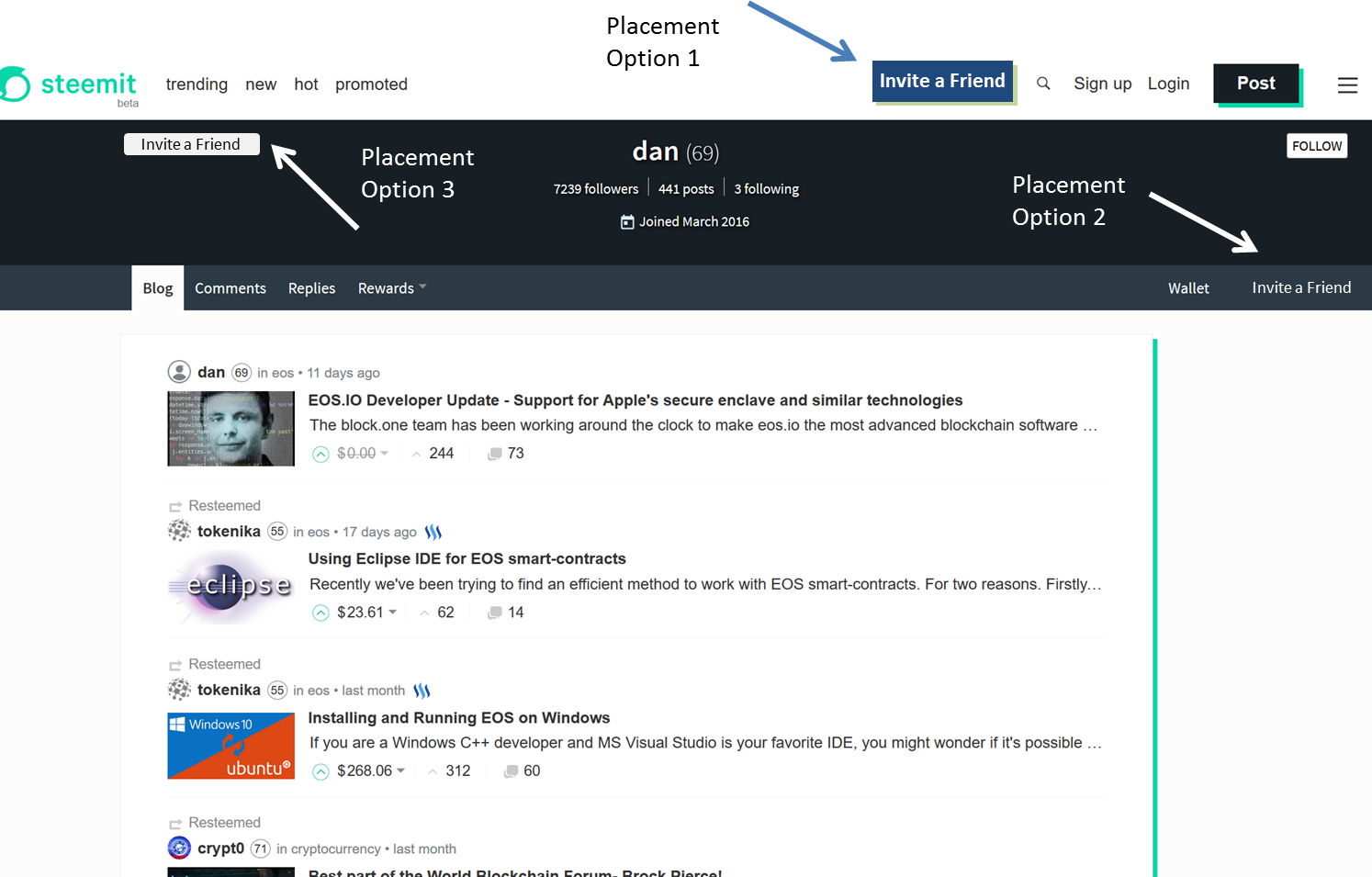Open the Rewards dropdown menu
Screen dimensions: 1372x877
tap(392, 288)
